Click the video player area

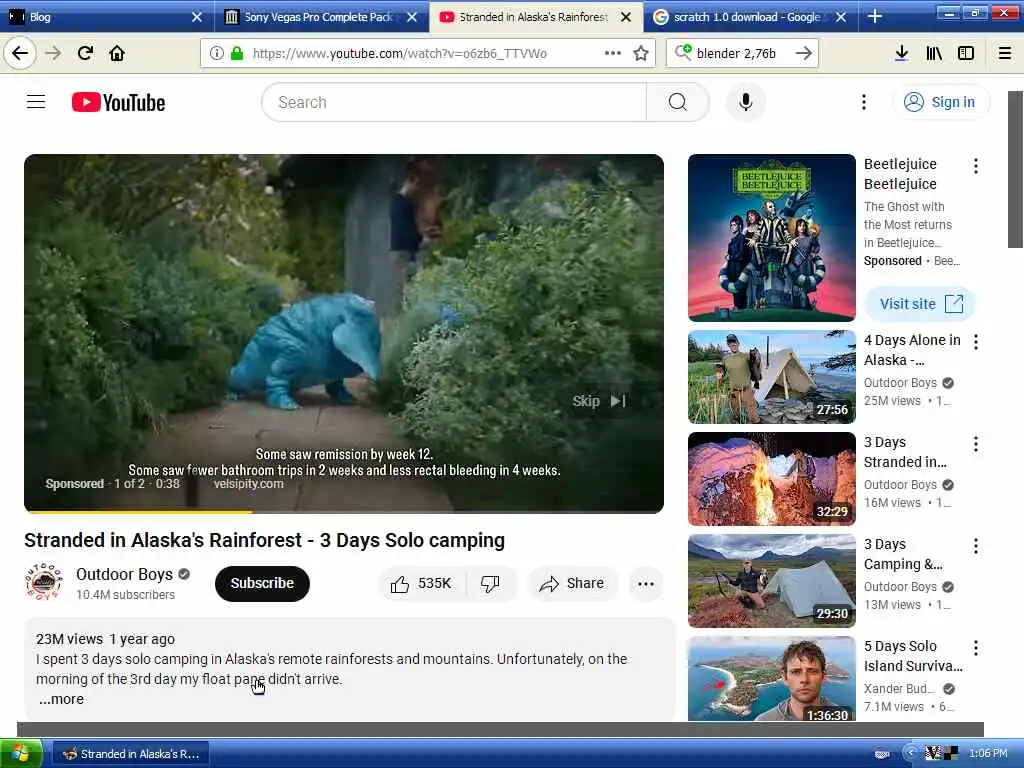point(344,333)
